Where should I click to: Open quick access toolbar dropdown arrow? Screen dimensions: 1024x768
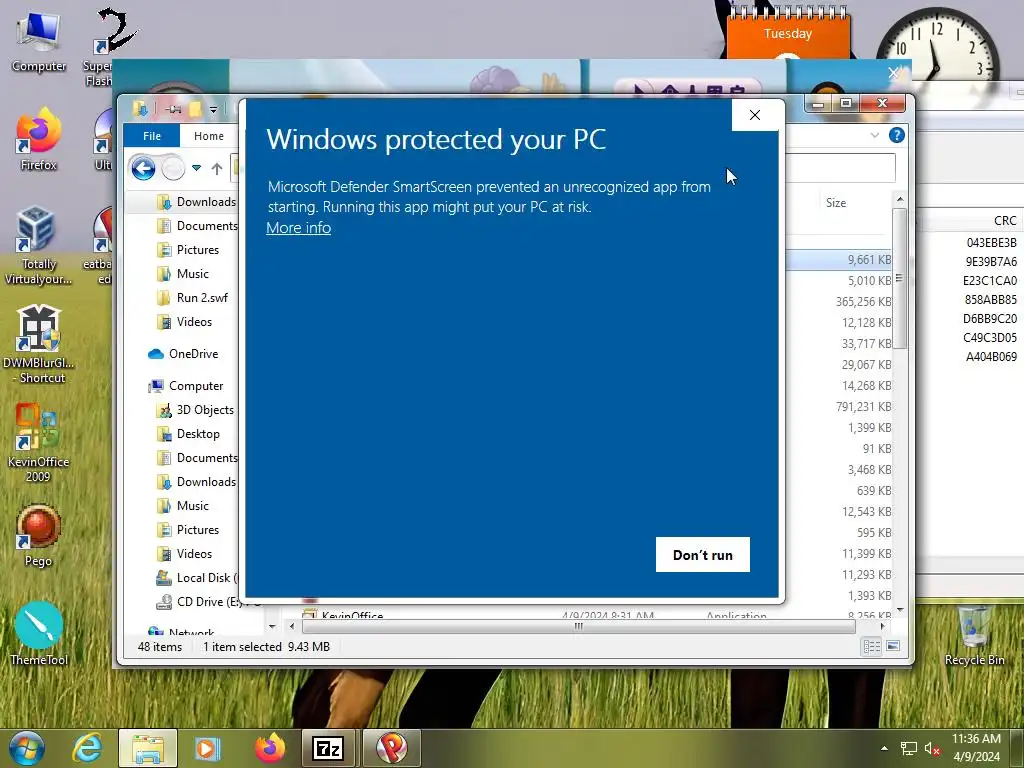point(213,109)
